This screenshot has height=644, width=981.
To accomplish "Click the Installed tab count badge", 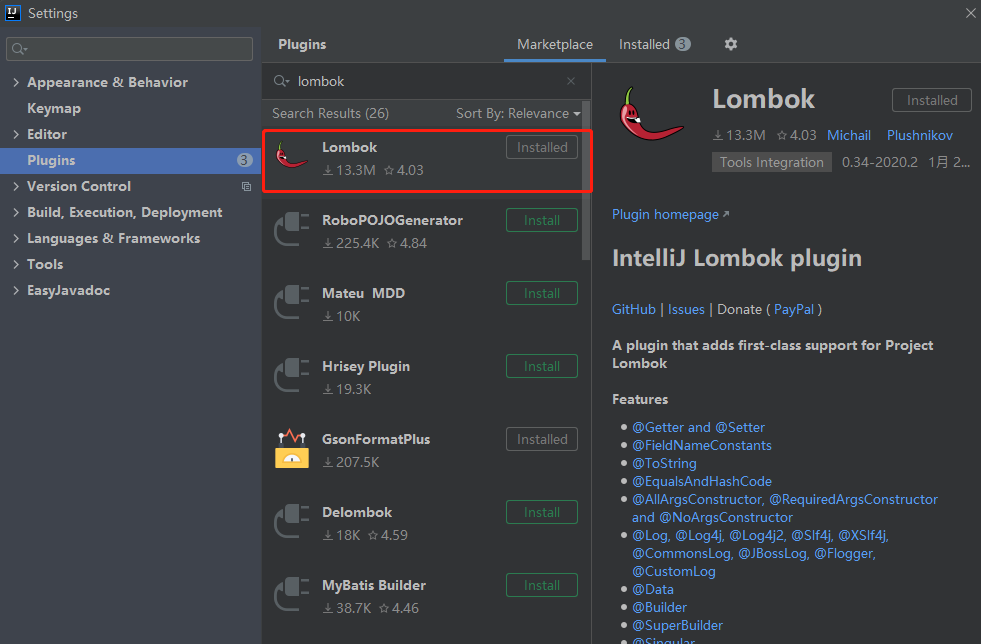I will 683,44.
